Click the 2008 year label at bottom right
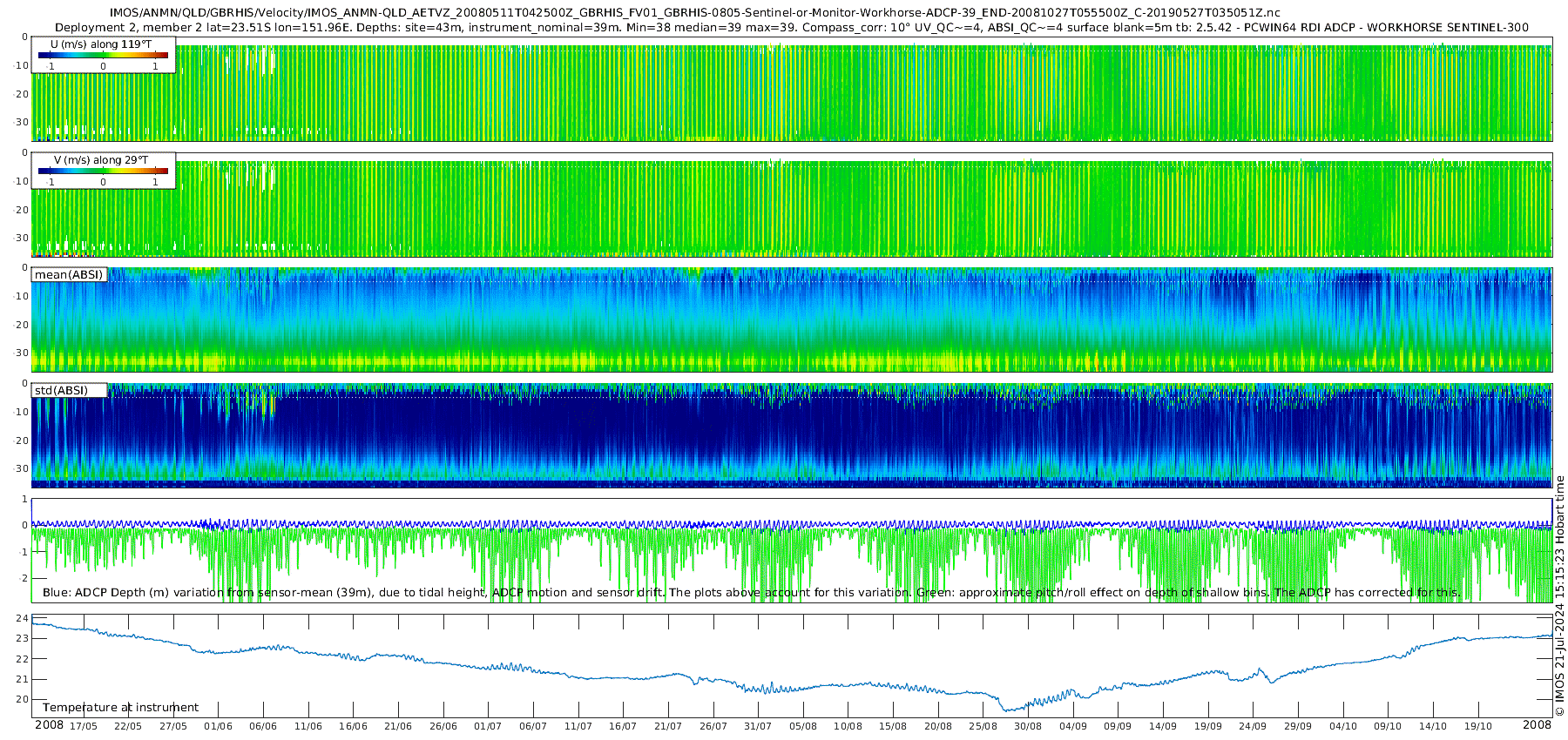Viewport: 1568px width, 740px height. (1537, 725)
